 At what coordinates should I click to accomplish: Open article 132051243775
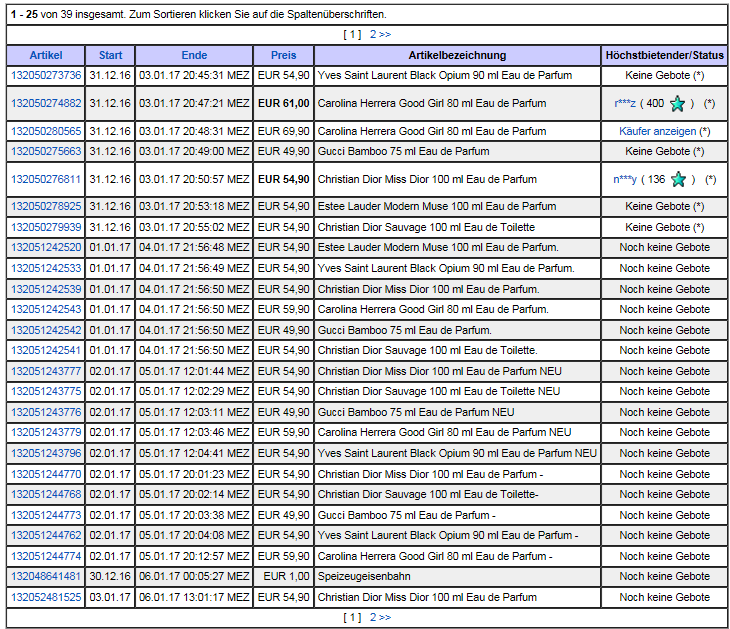pos(46,391)
